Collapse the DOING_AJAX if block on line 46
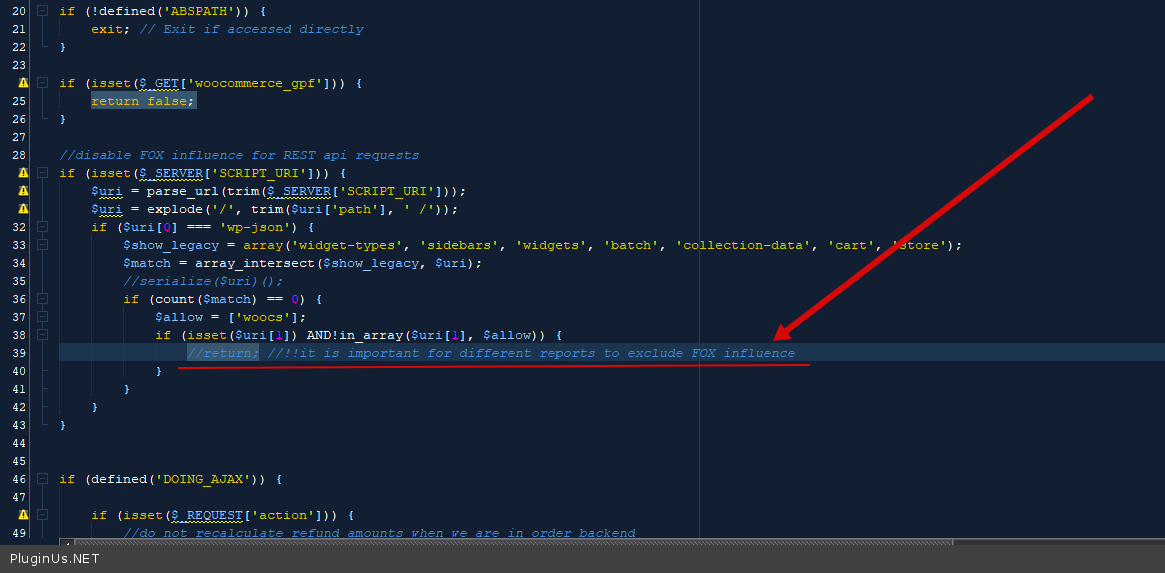The width and height of the screenshot is (1165, 573). (x=42, y=479)
